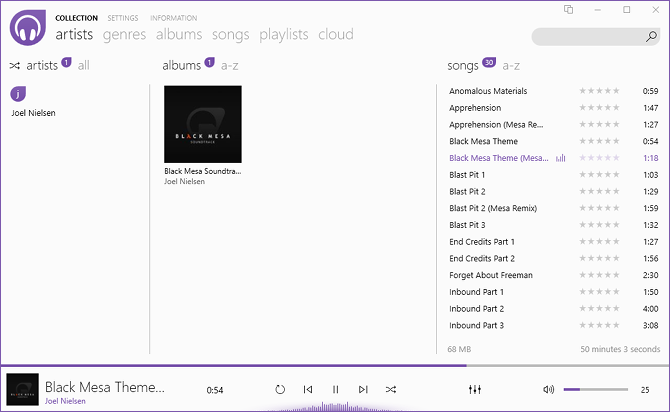The height and width of the screenshot is (412, 670).
Task: Click the volume value 25
Action: pos(645,390)
